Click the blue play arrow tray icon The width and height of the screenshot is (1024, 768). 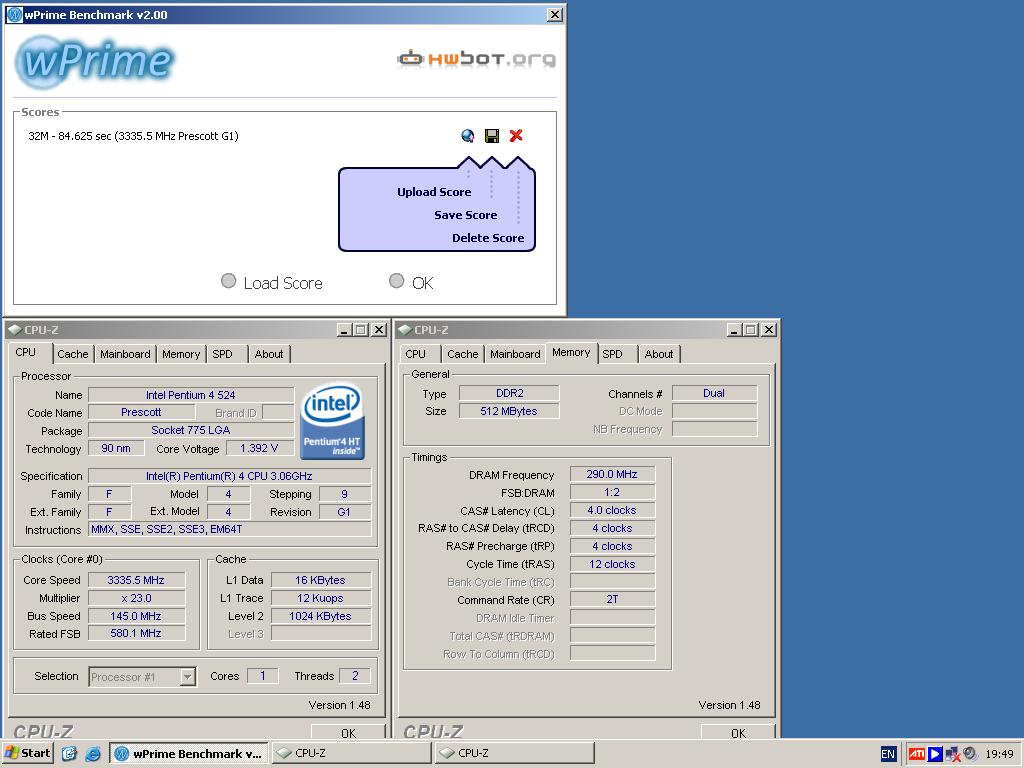935,754
